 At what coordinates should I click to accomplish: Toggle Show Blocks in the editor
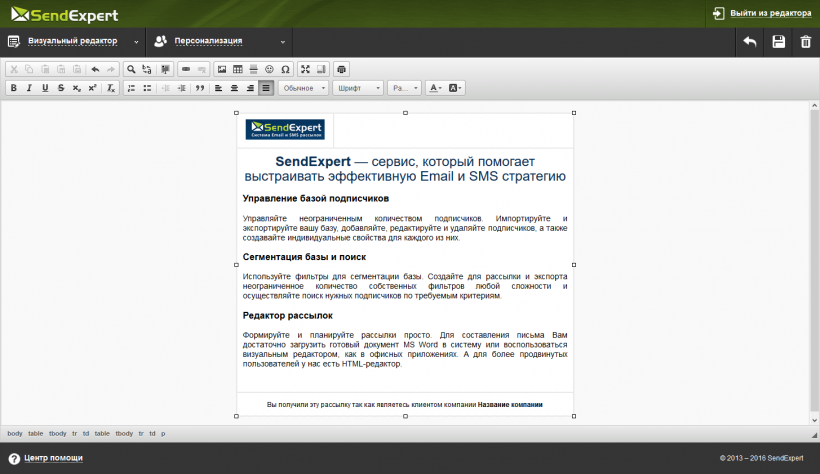tap(321, 69)
